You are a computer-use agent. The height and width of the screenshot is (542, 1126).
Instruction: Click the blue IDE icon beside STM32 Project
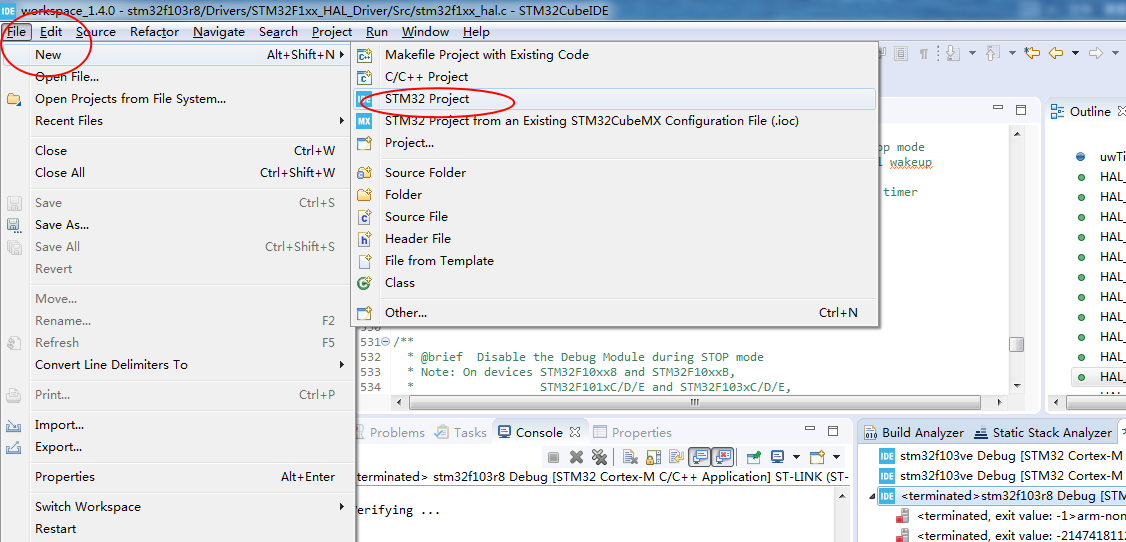(x=364, y=99)
